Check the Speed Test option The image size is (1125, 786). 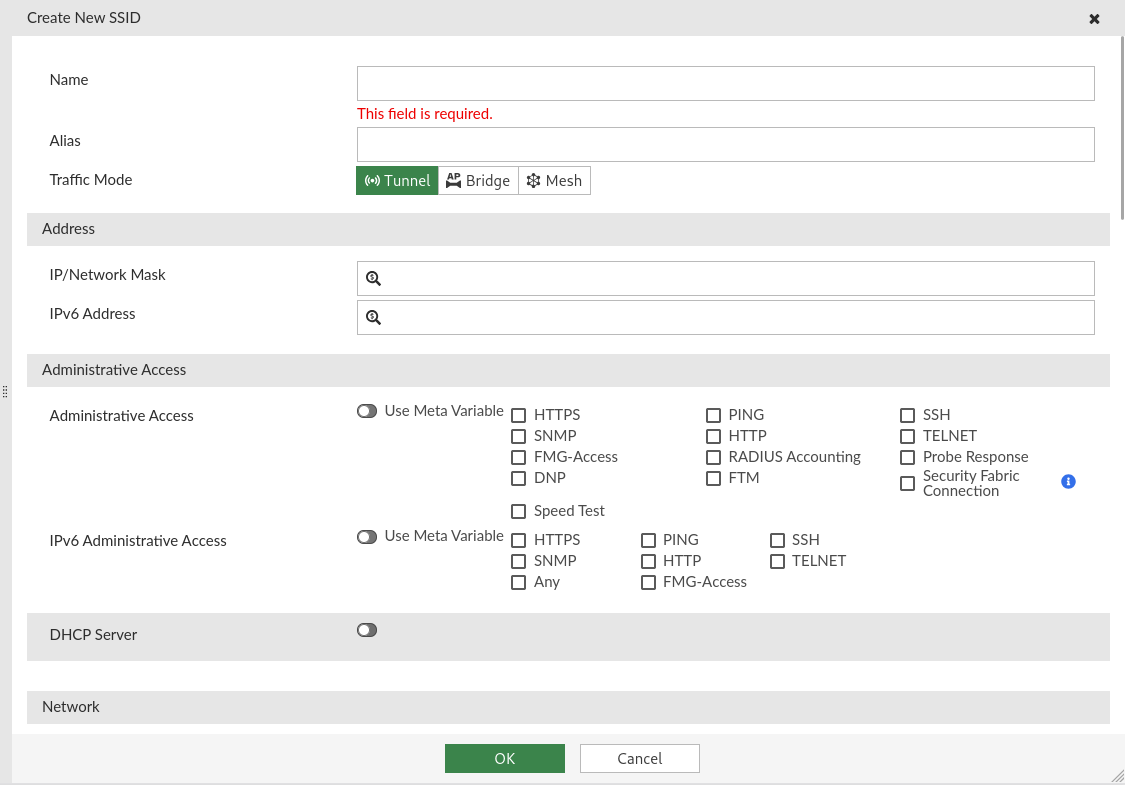[518, 511]
